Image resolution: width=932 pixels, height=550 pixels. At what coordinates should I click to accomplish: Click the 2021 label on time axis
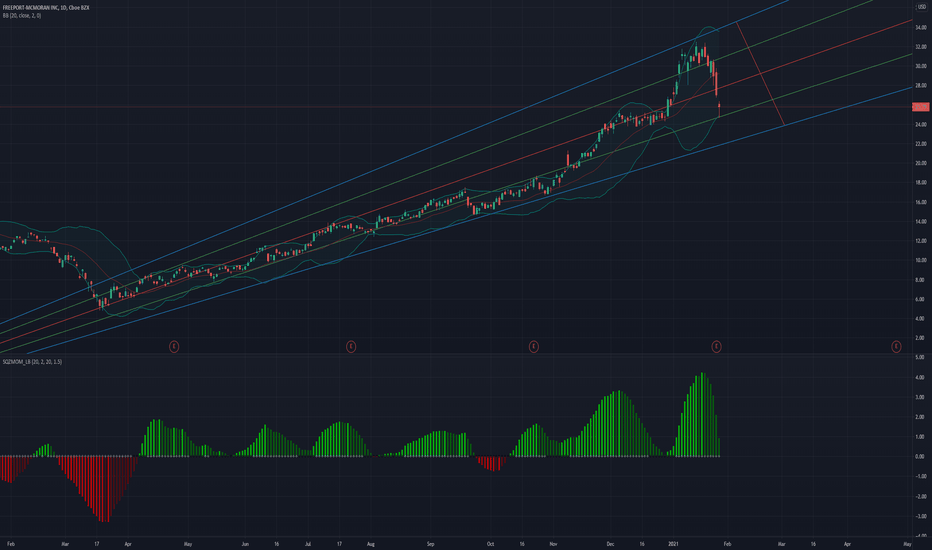[673, 544]
